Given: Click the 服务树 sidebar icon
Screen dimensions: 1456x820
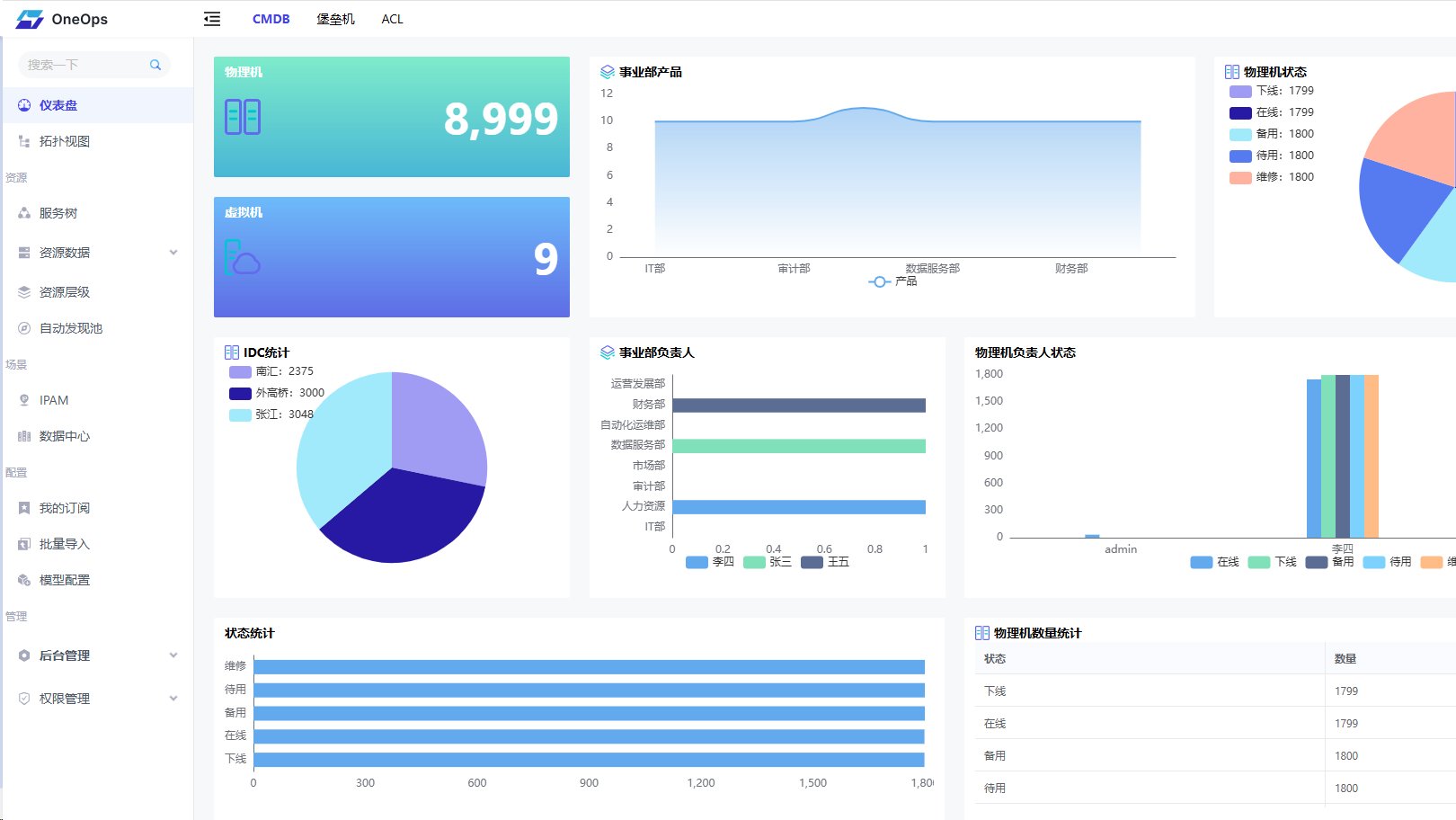Looking at the screenshot, I should (x=24, y=213).
